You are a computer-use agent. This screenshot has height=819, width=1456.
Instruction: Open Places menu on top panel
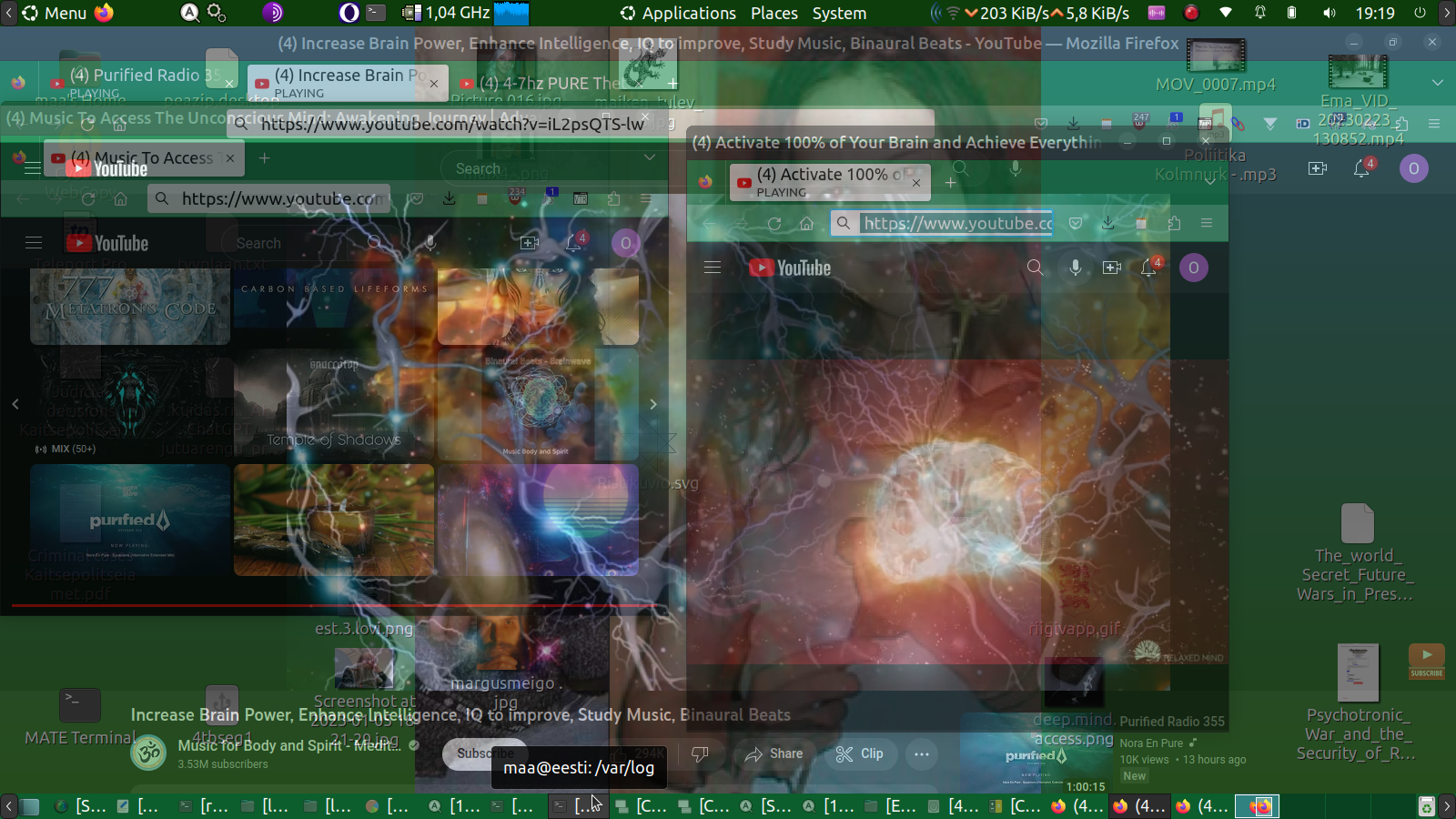pos(774,13)
